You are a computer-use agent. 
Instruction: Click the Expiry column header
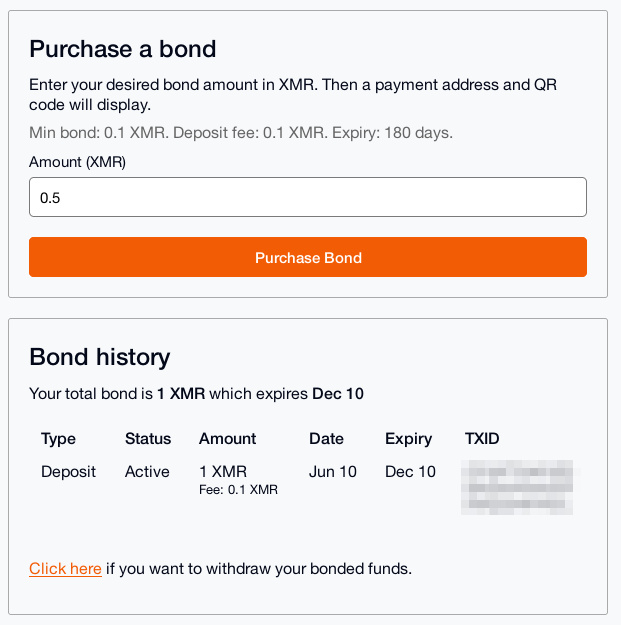tap(408, 438)
